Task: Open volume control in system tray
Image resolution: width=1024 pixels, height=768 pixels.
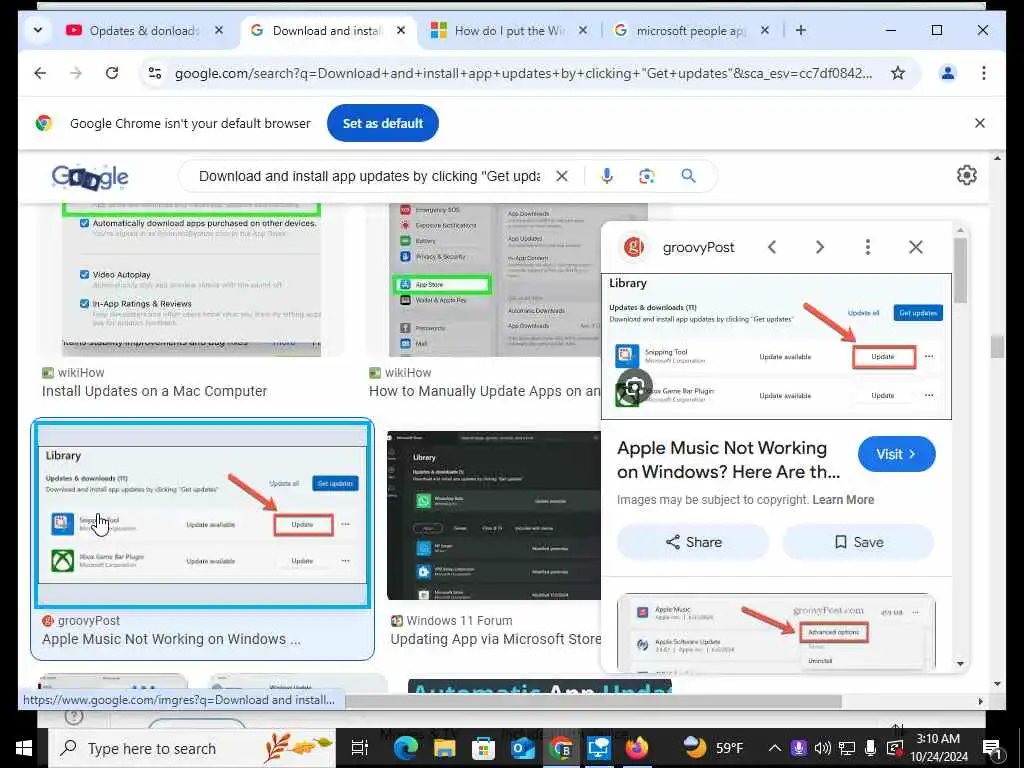Action: [823, 748]
